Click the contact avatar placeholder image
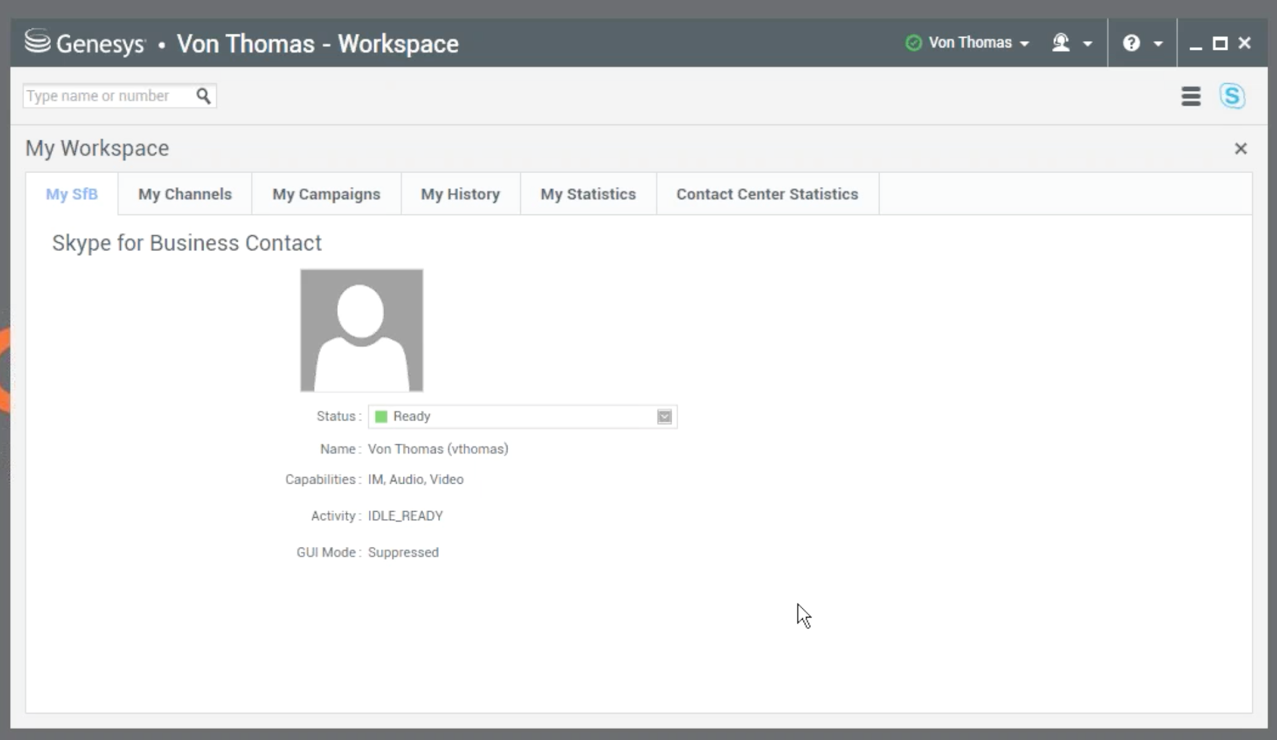Viewport: 1277px width, 740px height. pos(361,330)
